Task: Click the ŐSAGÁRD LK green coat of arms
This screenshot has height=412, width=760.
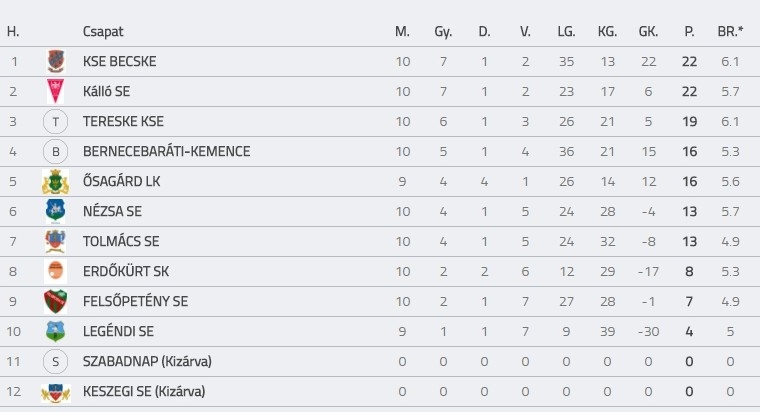Action: point(55,182)
